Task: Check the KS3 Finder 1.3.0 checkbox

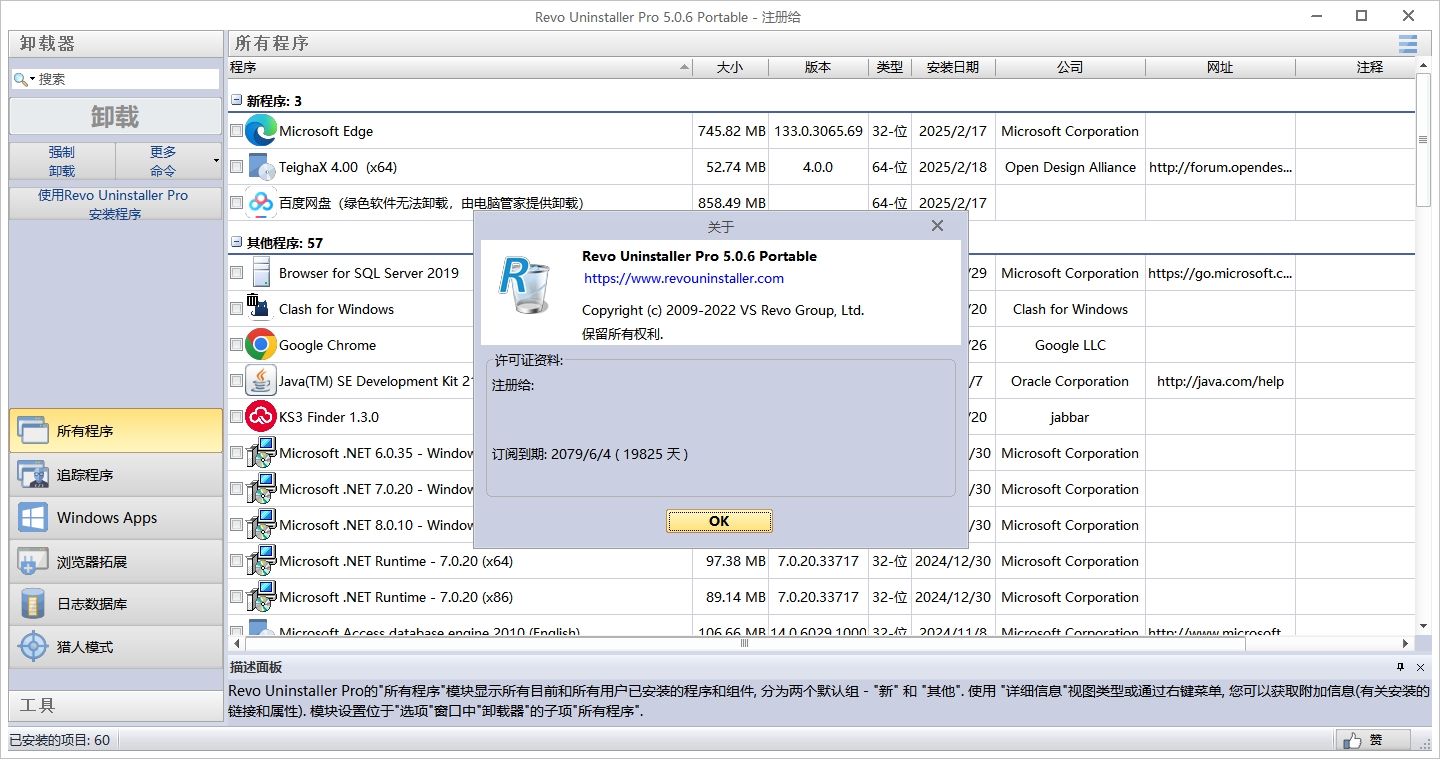Action: (236, 417)
